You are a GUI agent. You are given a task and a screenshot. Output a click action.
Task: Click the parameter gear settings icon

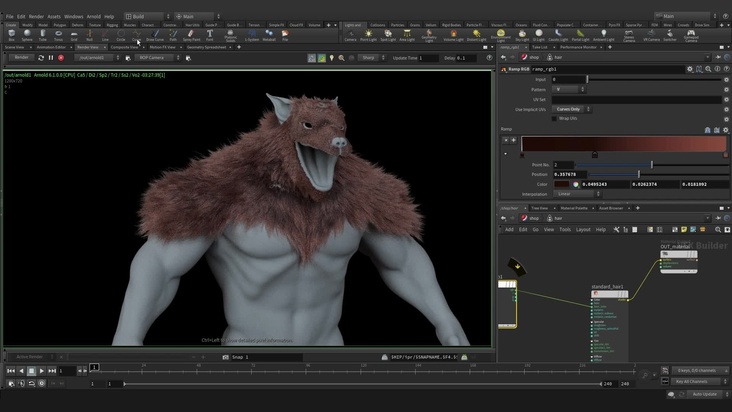(690, 69)
